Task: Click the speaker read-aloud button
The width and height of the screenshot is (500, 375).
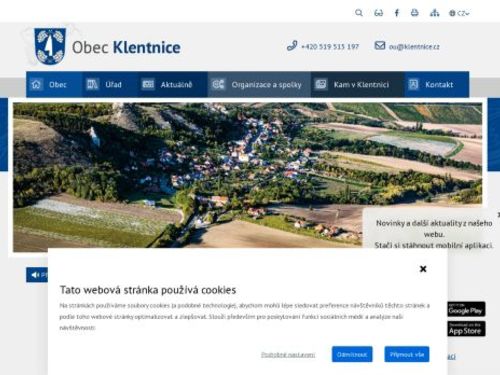Action: coord(37,275)
